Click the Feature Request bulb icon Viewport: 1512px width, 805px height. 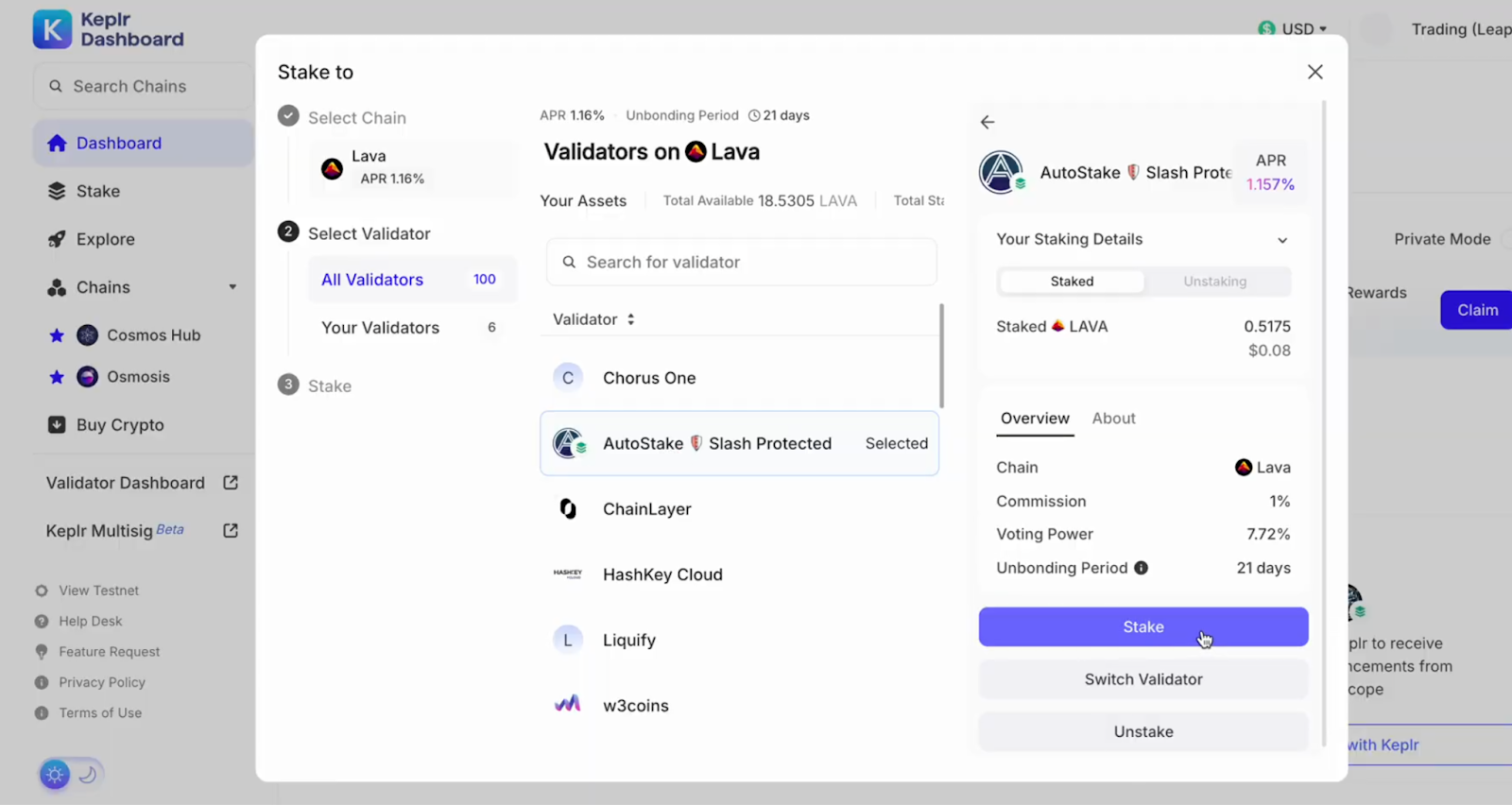(x=42, y=652)
